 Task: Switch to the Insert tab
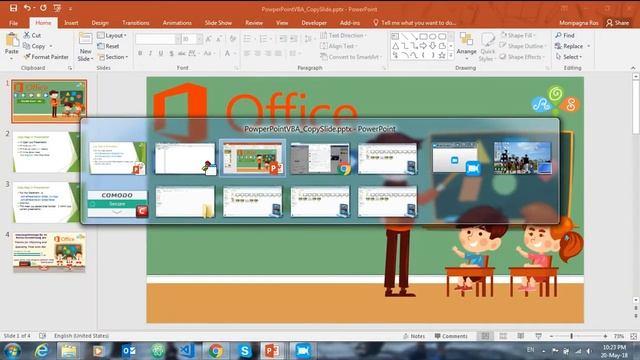tap(71, 23)
